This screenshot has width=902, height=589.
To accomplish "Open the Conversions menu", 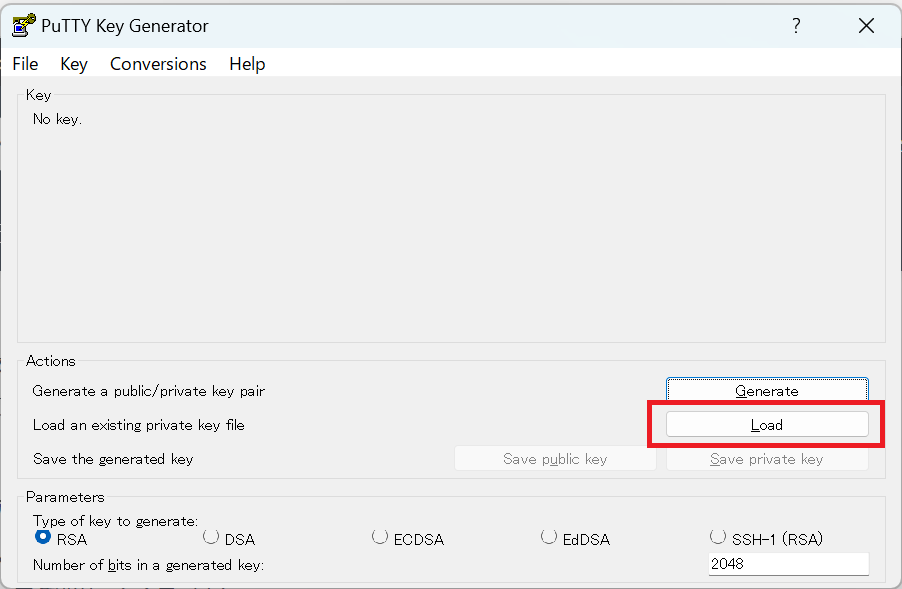I will [x=158, y=64].
